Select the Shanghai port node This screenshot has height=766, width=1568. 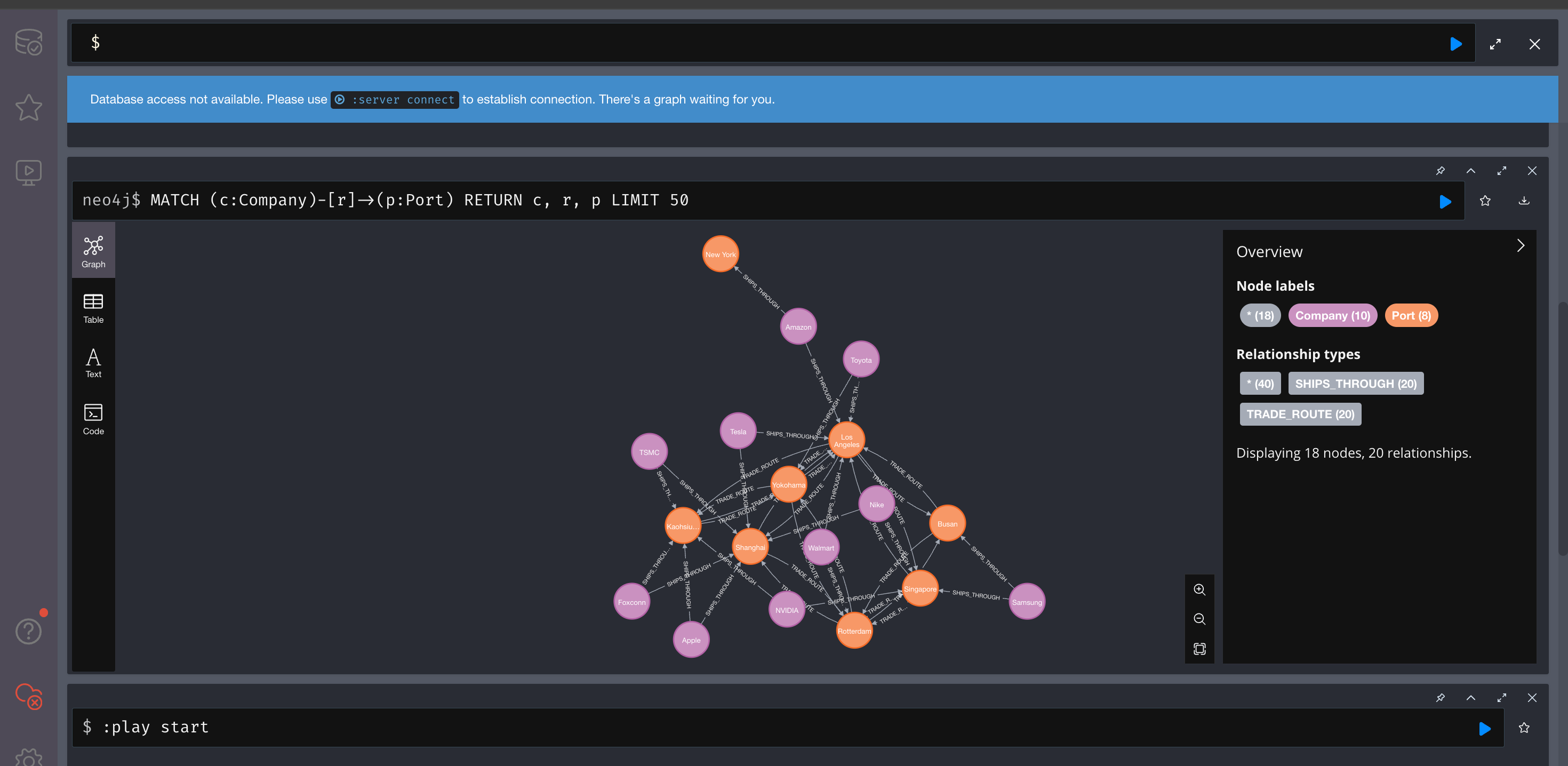(750, 547)
